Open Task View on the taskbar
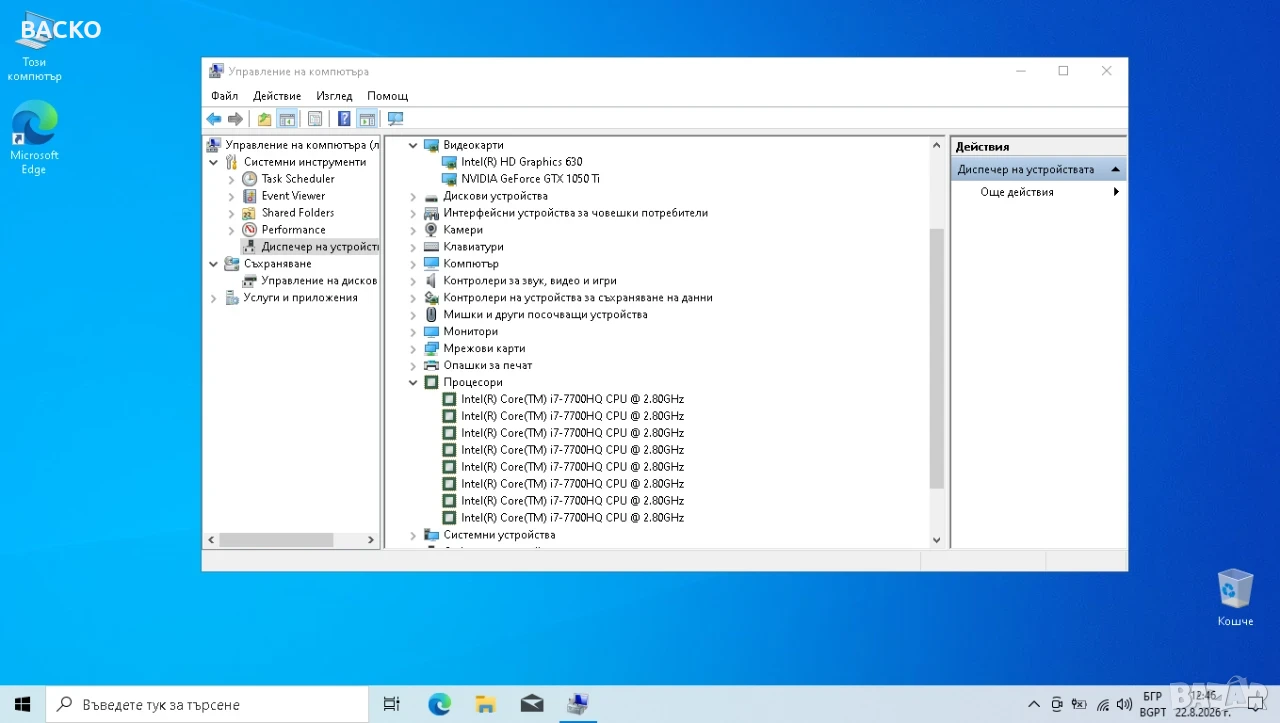This screenshot has width=1280, height=723. pos(392,704)
